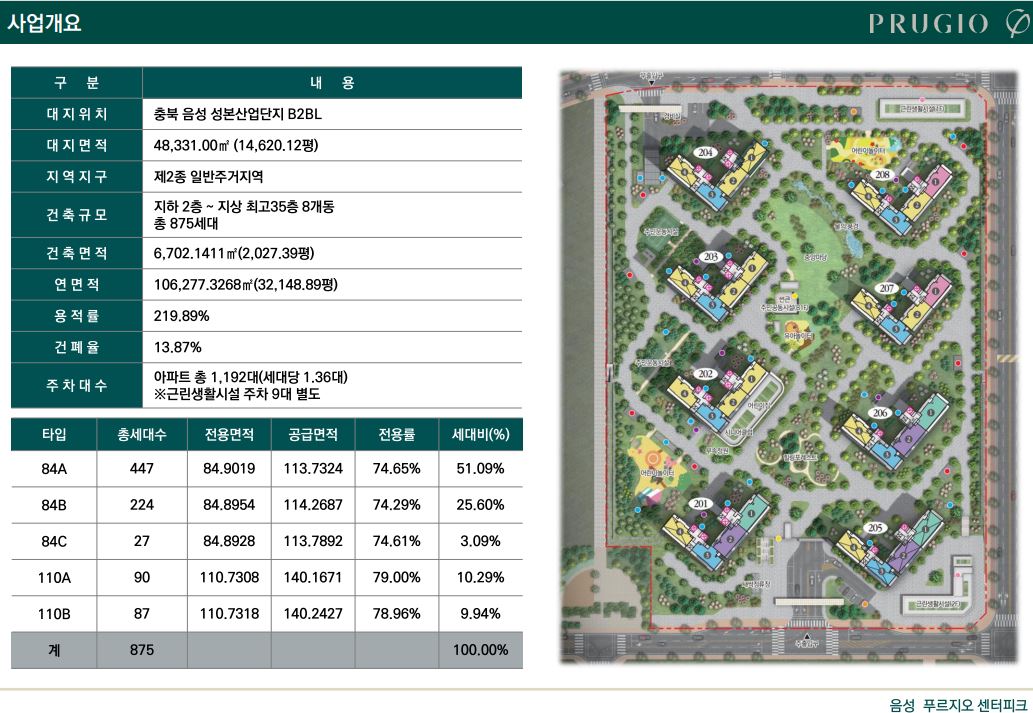This screenshot has width=1033, height=713.
Task: Click the 주차대수 row label
Action: pos(76,385)
